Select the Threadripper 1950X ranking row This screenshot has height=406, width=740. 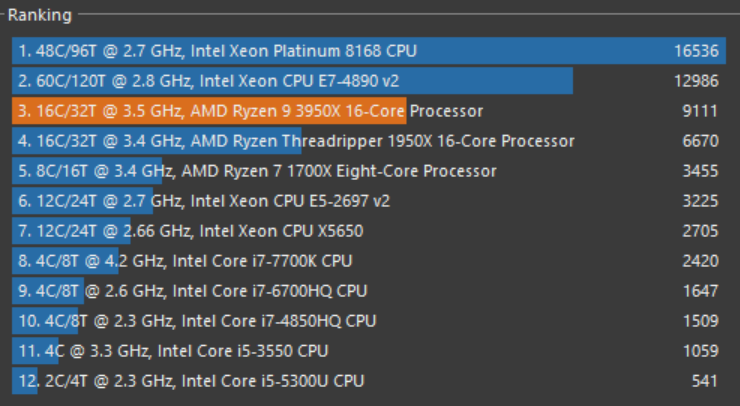[x=296, y=141]
